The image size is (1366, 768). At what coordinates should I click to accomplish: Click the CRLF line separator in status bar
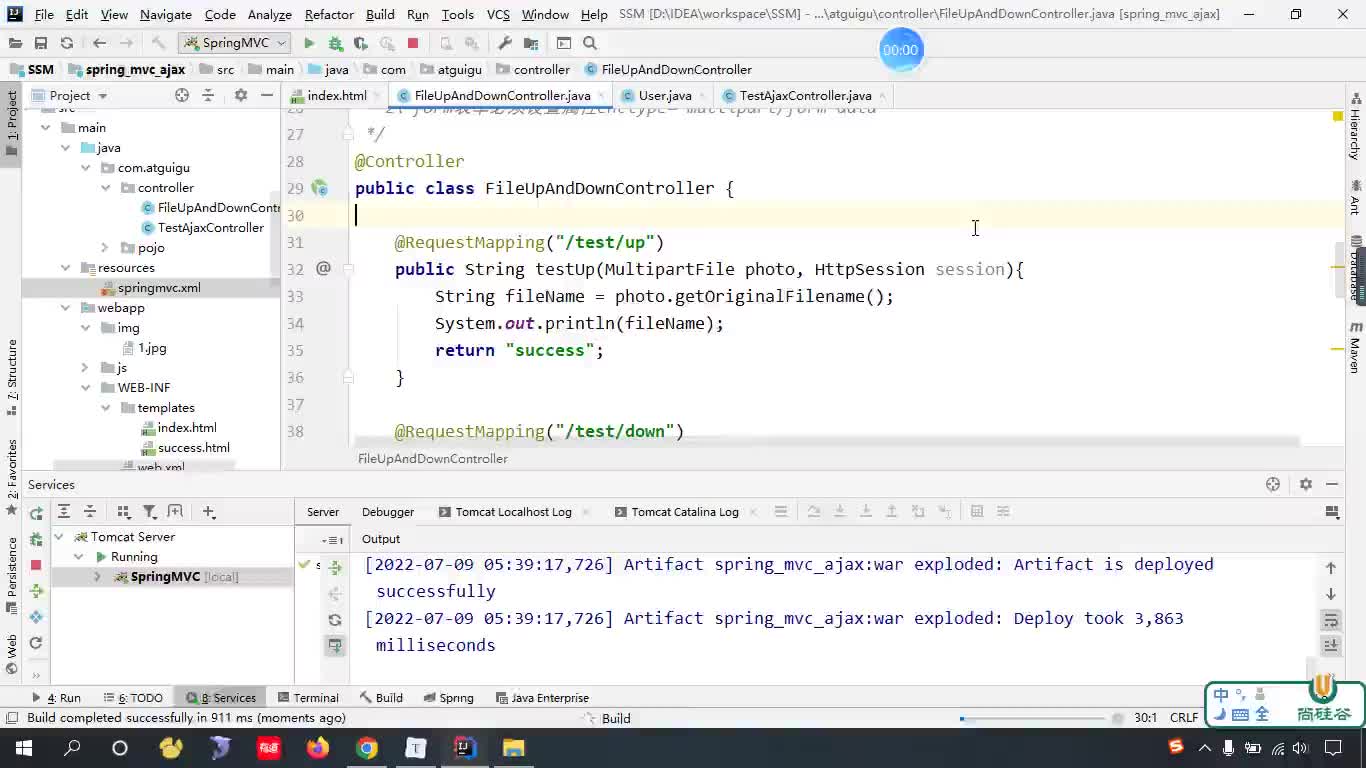1184,718
